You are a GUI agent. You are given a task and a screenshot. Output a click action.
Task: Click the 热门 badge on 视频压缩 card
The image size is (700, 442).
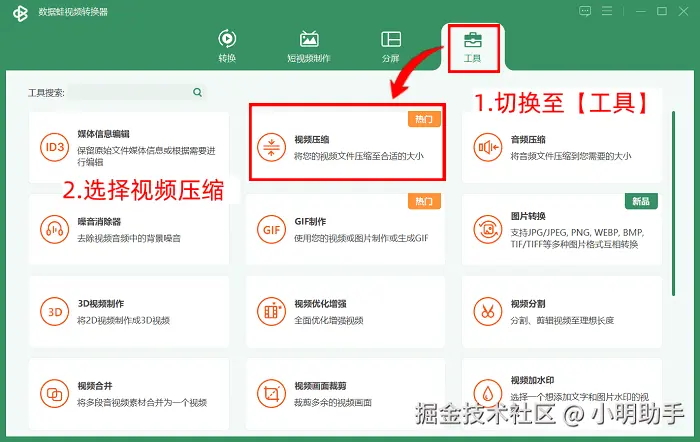[x=424, y=119]
